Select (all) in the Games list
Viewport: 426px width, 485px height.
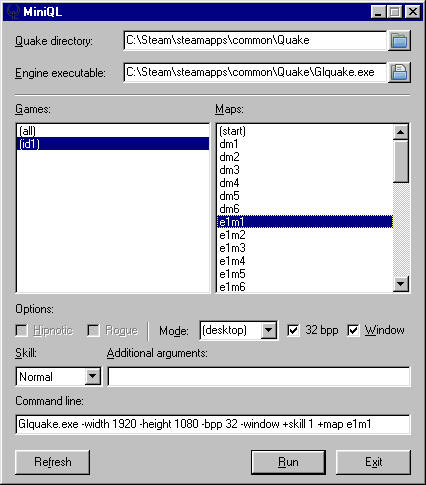click(x=113, y=131)
